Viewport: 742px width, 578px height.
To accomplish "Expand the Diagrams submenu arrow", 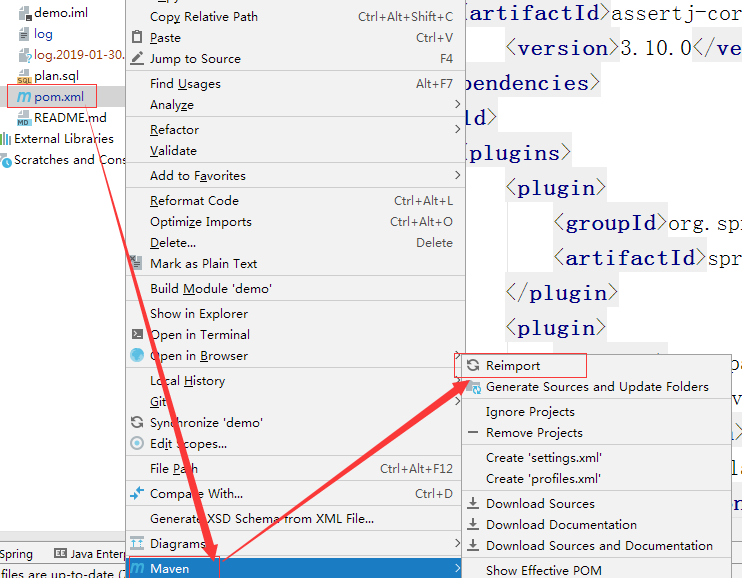I will click(457, 542).
